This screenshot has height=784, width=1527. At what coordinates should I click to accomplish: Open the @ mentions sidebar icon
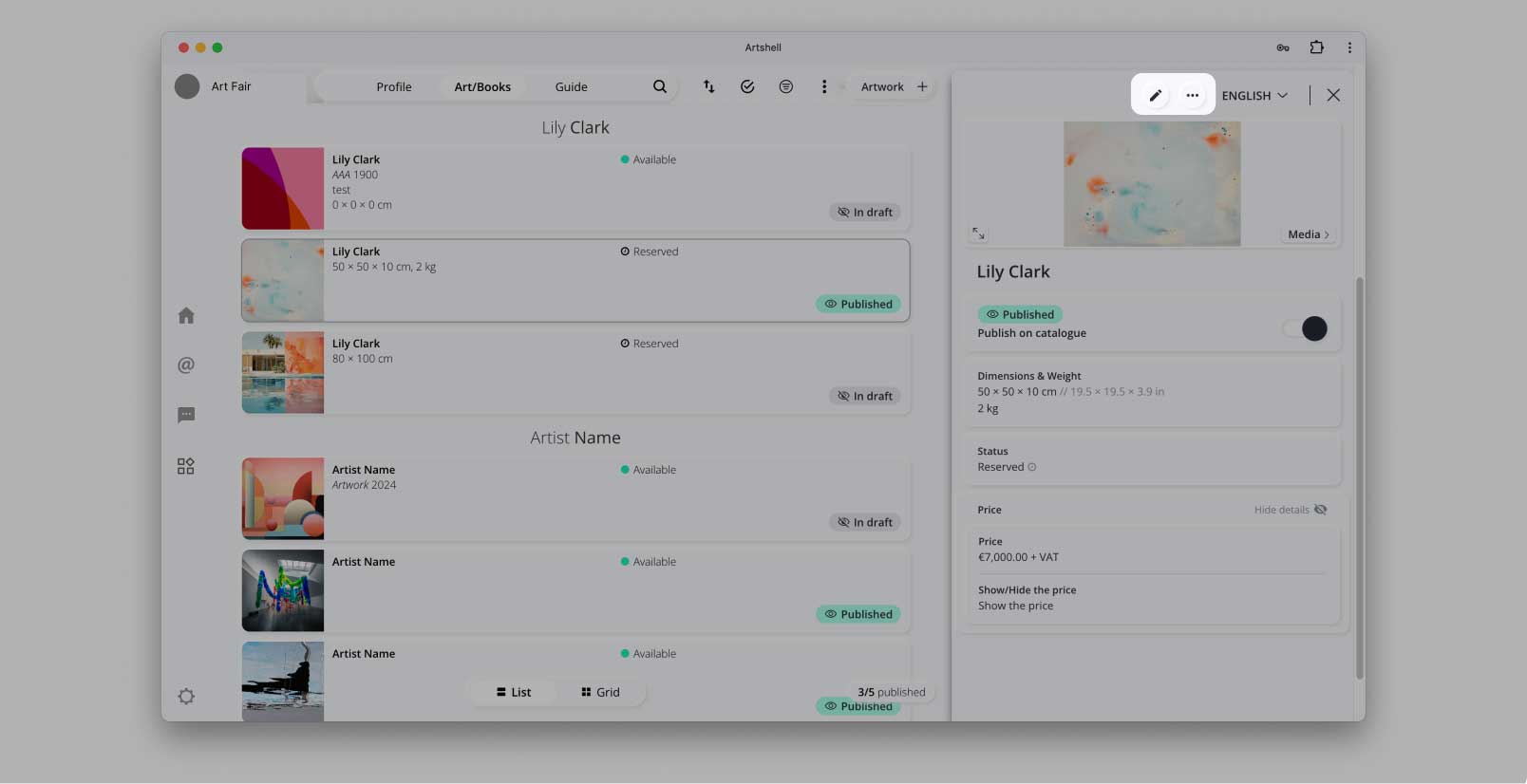point(186,364)
